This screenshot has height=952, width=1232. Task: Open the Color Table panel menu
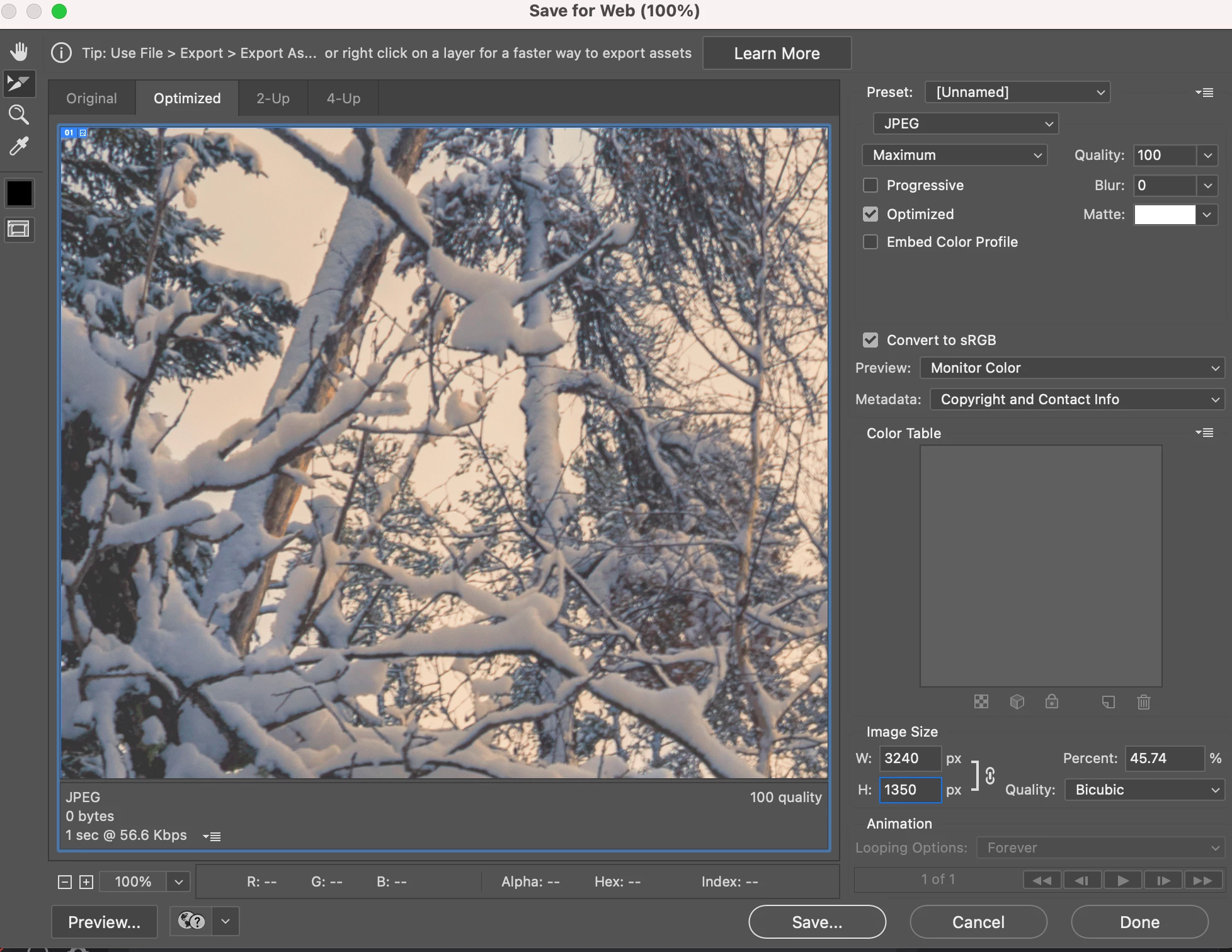click(1204, 433)
